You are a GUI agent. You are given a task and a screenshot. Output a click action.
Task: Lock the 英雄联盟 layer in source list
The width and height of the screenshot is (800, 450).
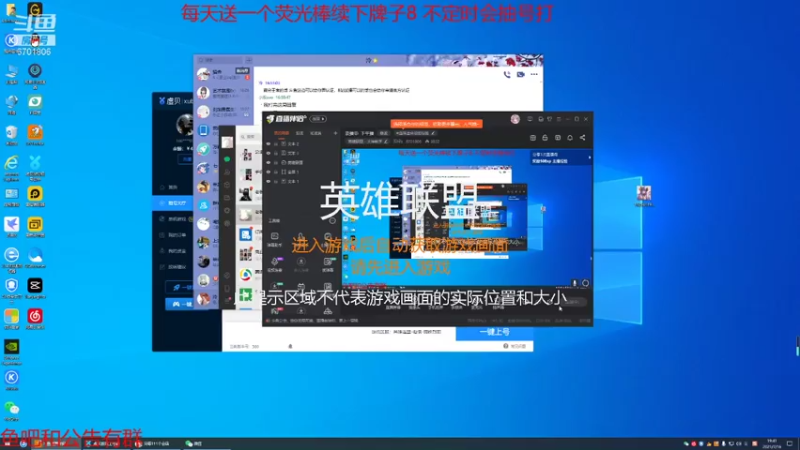tap(276, 162)
